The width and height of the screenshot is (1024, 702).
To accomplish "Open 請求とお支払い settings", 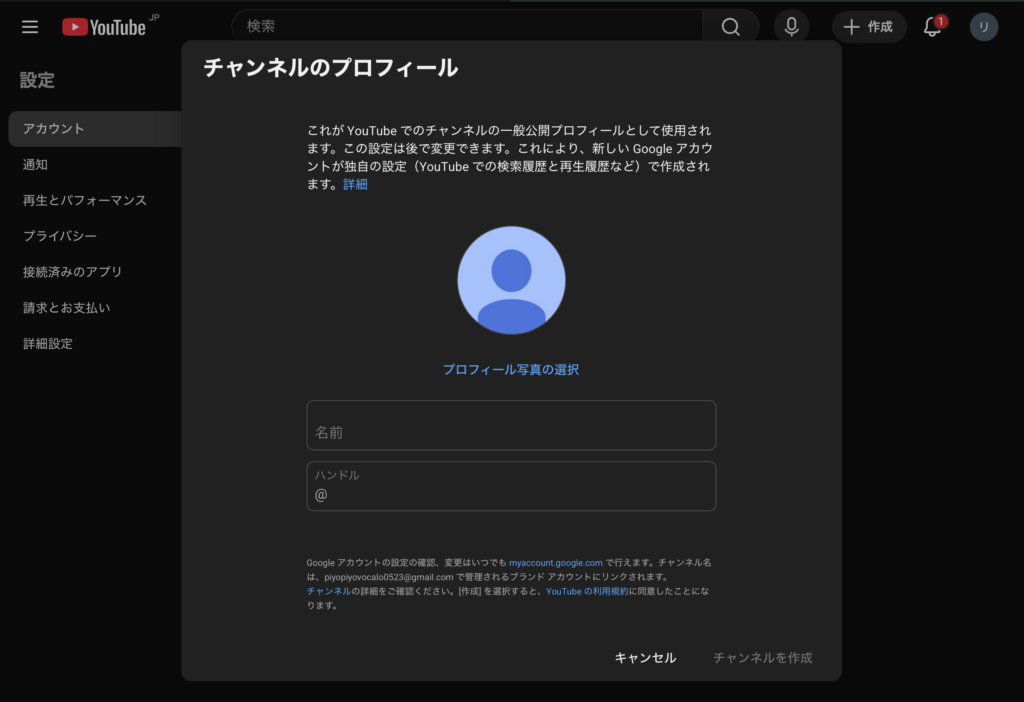I will [x=67, y=308].
